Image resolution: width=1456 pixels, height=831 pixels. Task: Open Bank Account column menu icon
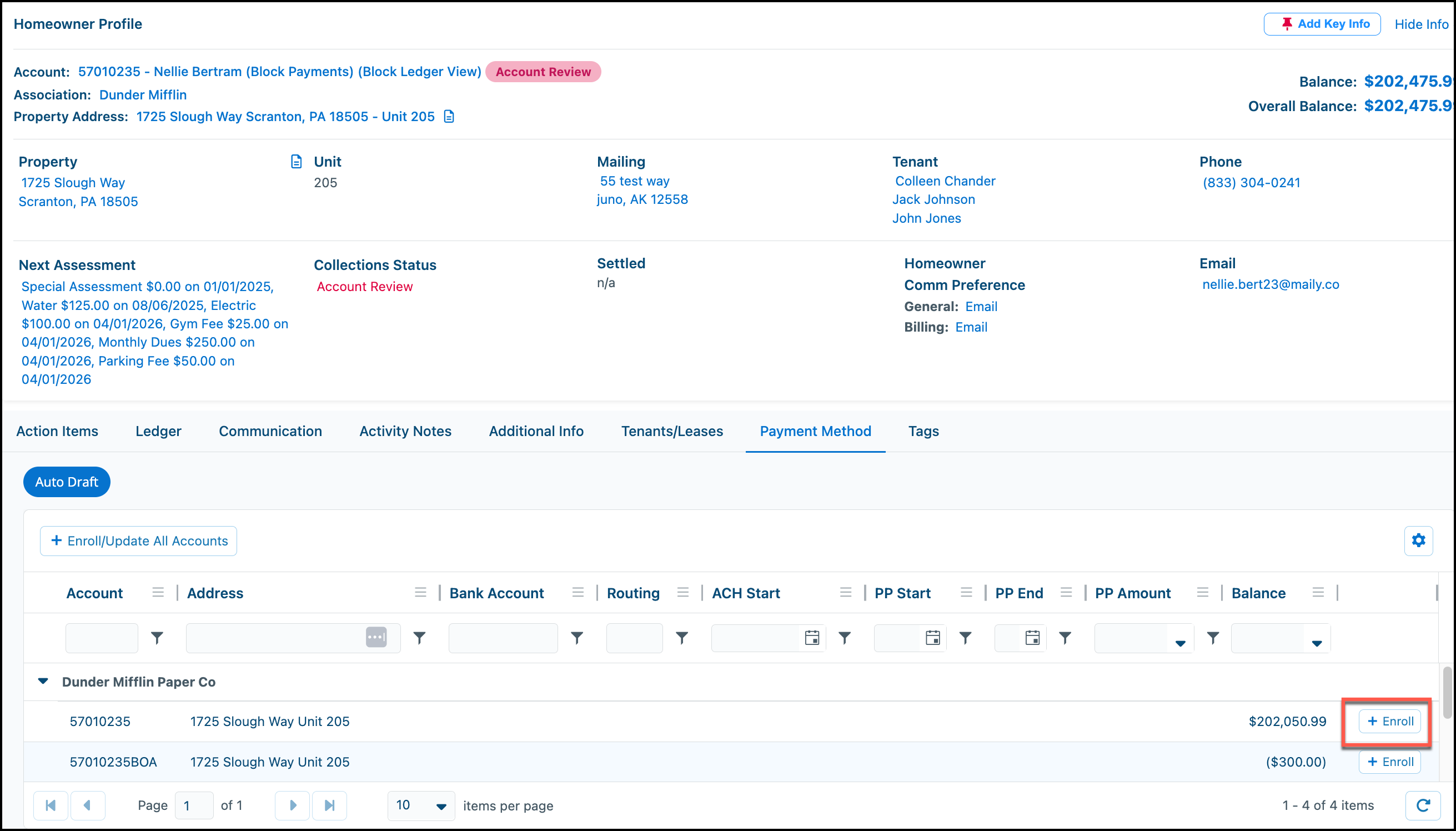pyautogui.click(x=578, y=593)
